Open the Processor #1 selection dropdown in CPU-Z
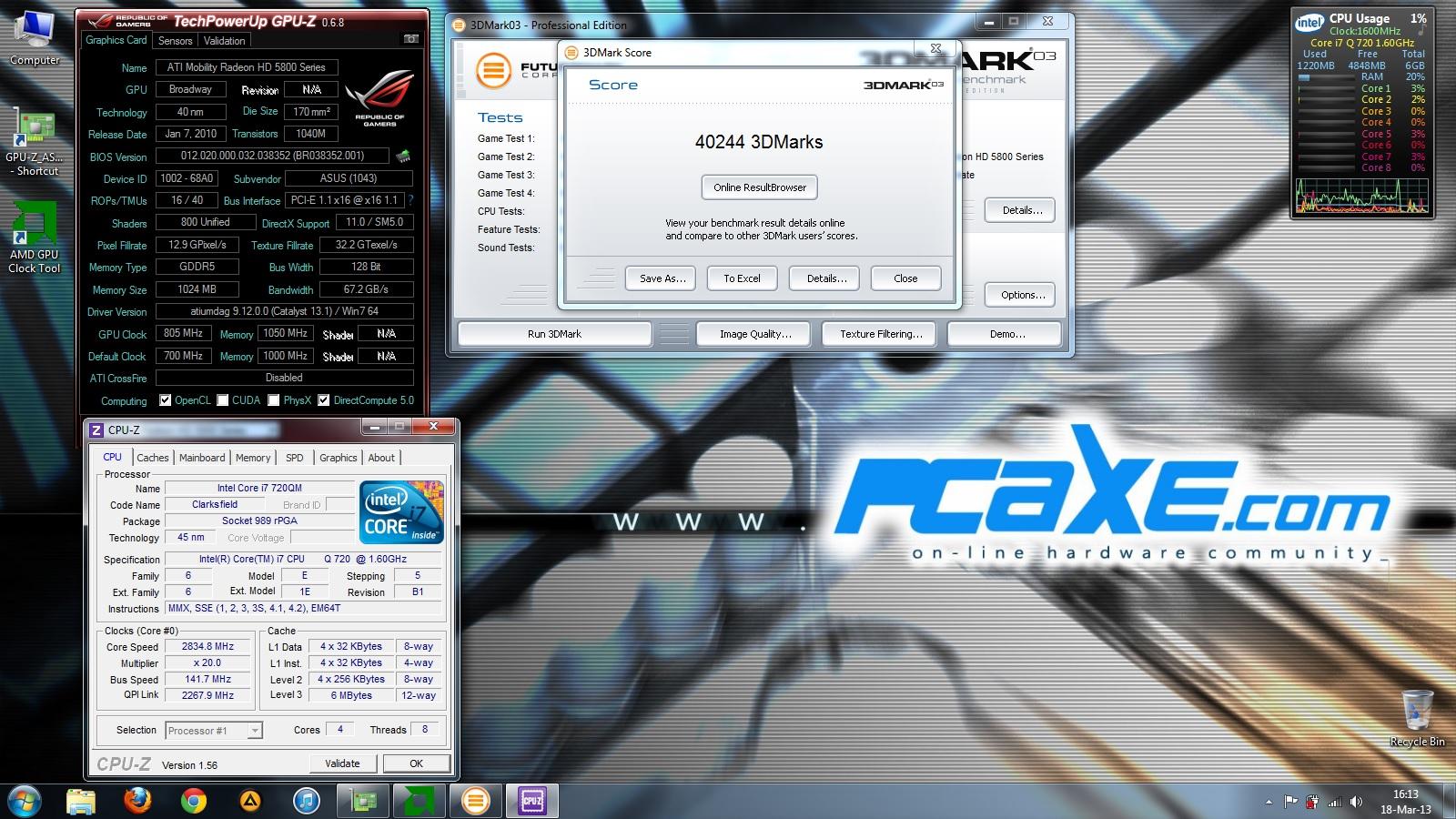 [255, 730]
